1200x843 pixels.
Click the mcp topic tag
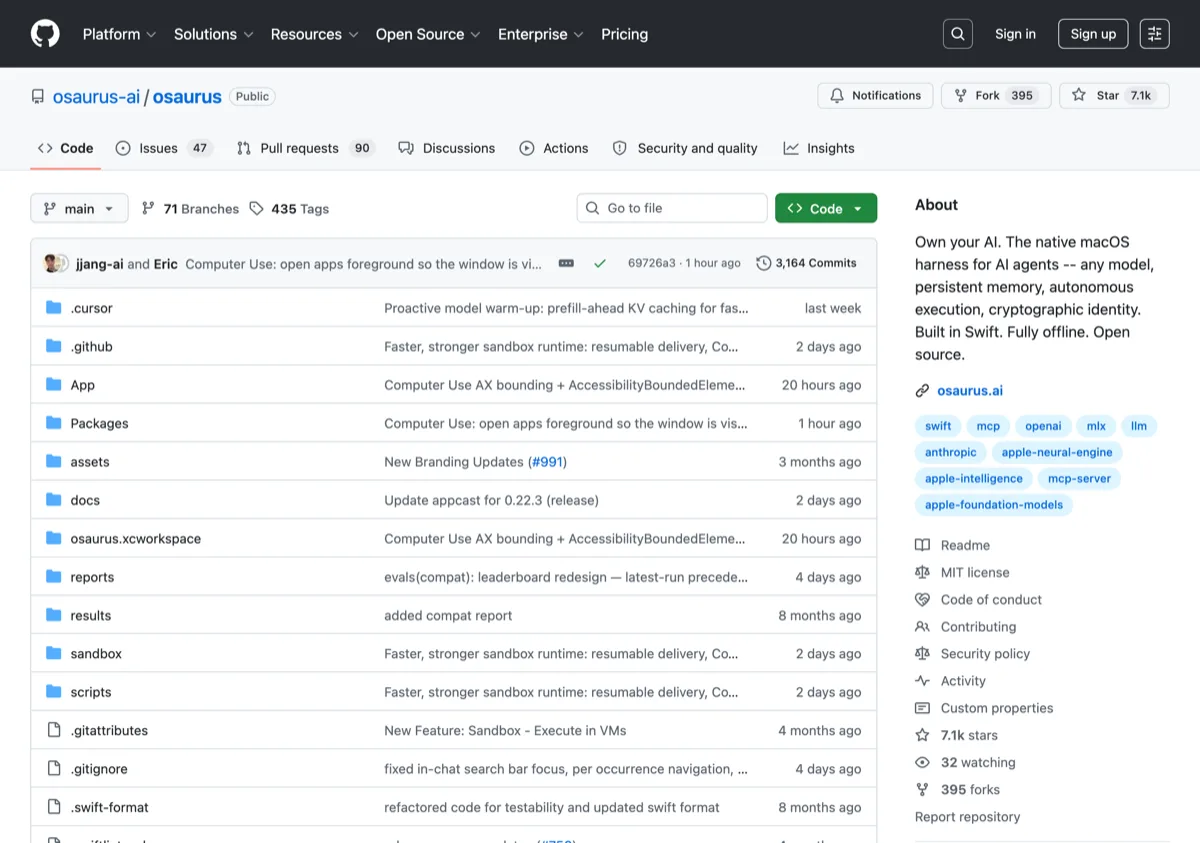988,426
